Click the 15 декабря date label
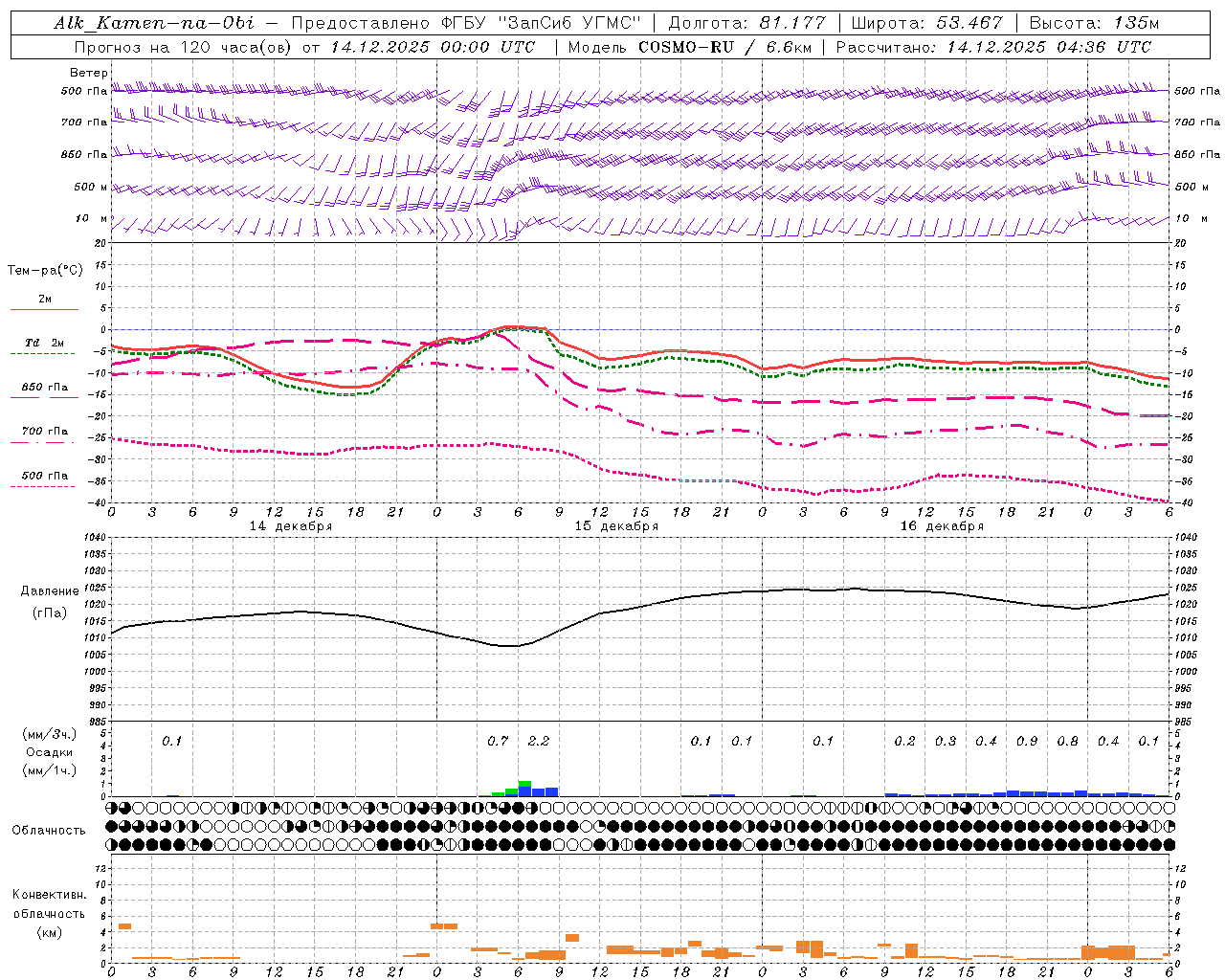Screen dimensions: 1225x980 pyautogui.click(x=616, y=526)
